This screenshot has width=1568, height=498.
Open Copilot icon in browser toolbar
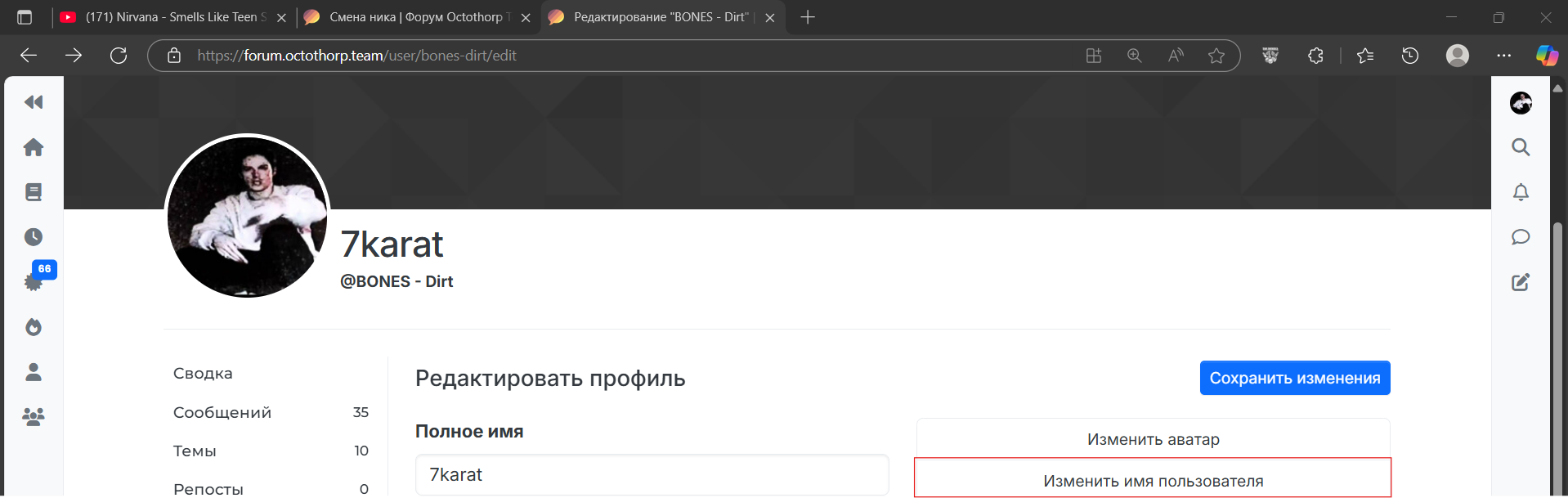(x=1547, y=56)
